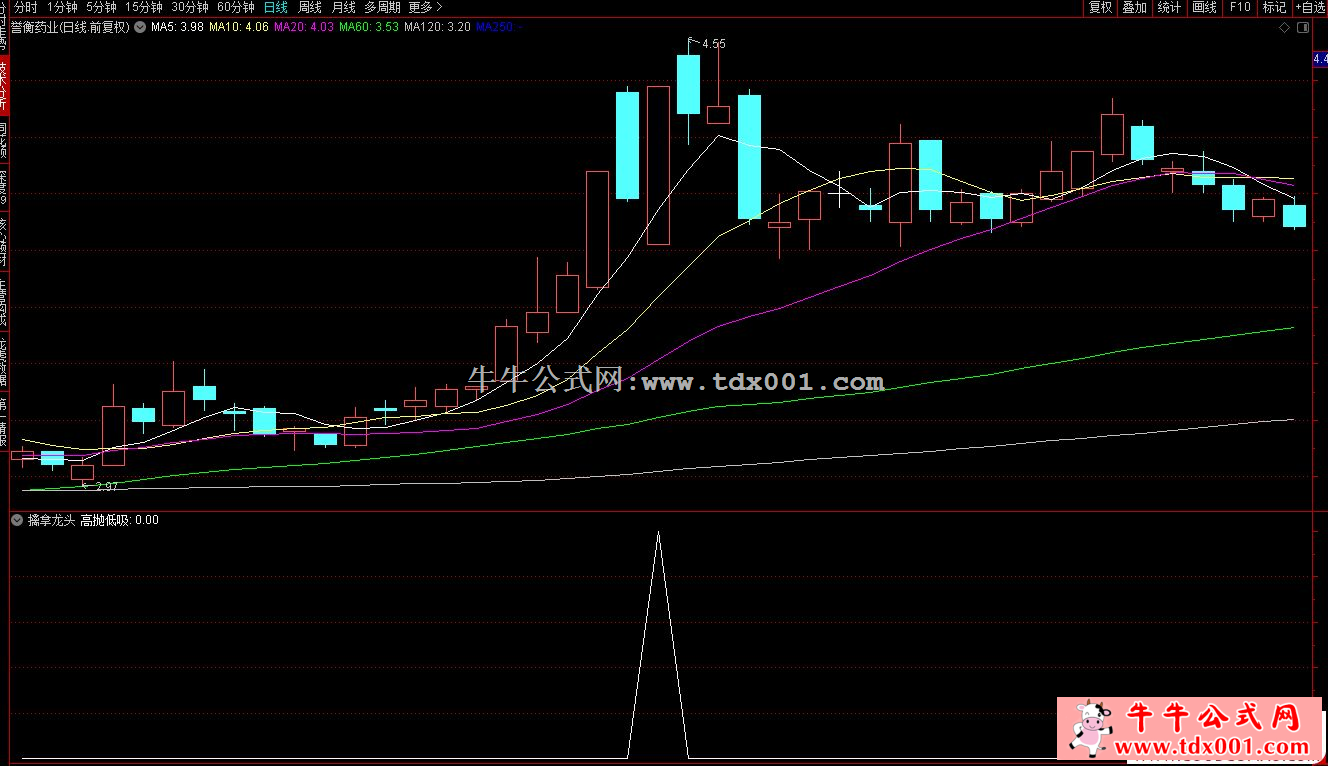Click the MA10: 4.06 label

click(239, 27)
